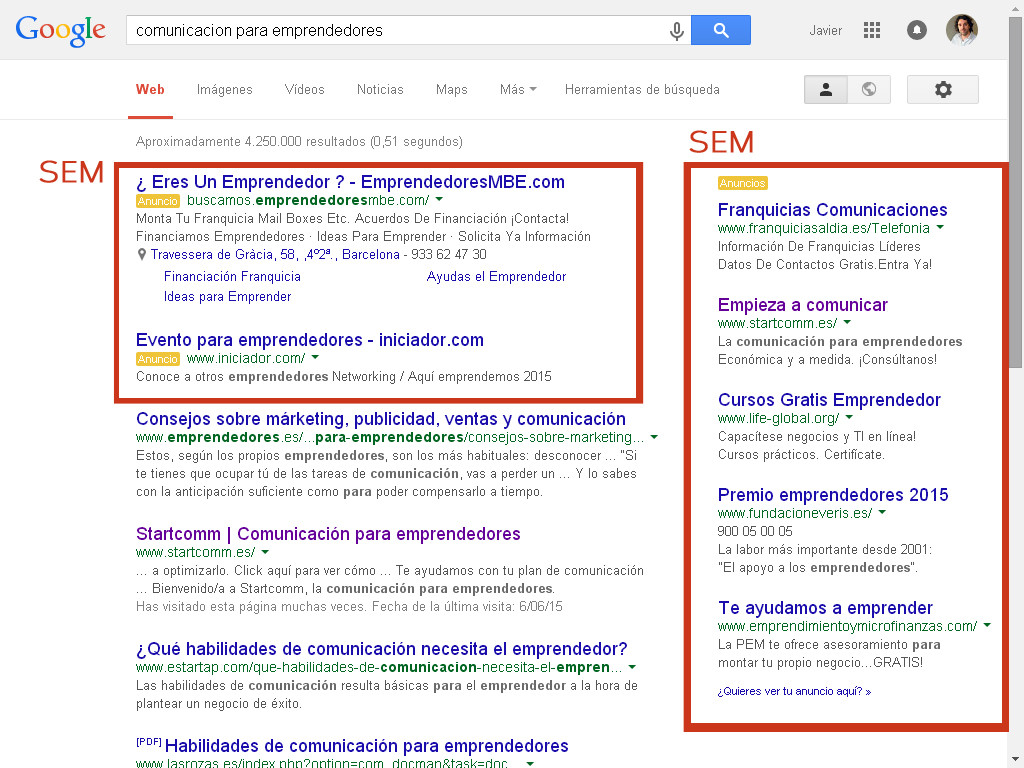Open the notifications bell
1024x768 pixels.
(916, 30)
